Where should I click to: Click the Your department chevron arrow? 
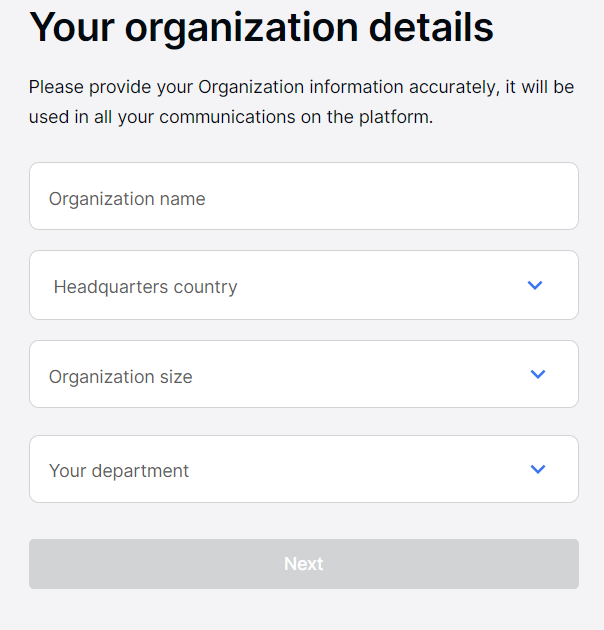[x=538, y=469]
